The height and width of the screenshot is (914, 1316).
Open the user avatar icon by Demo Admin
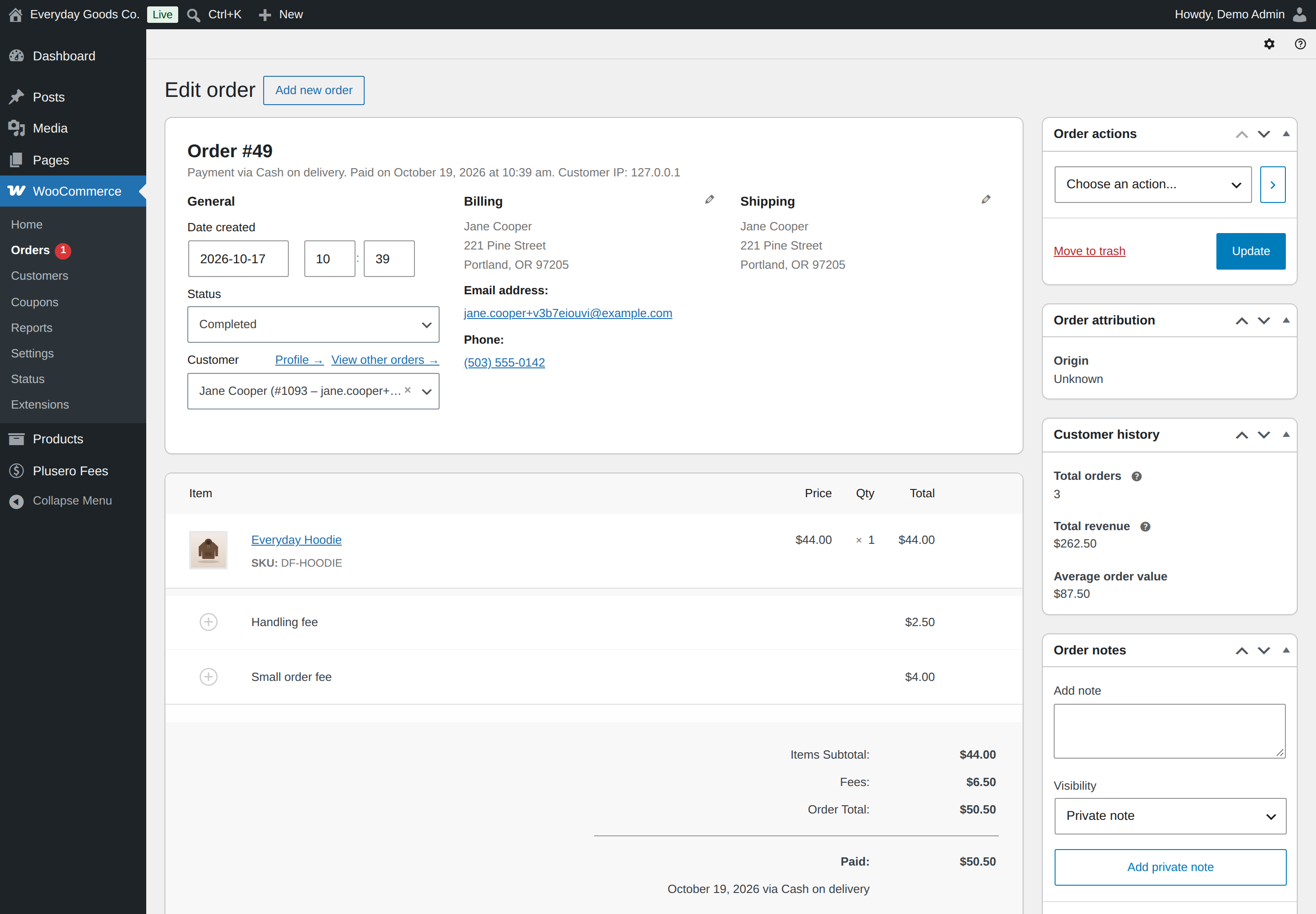point(1300,14)
